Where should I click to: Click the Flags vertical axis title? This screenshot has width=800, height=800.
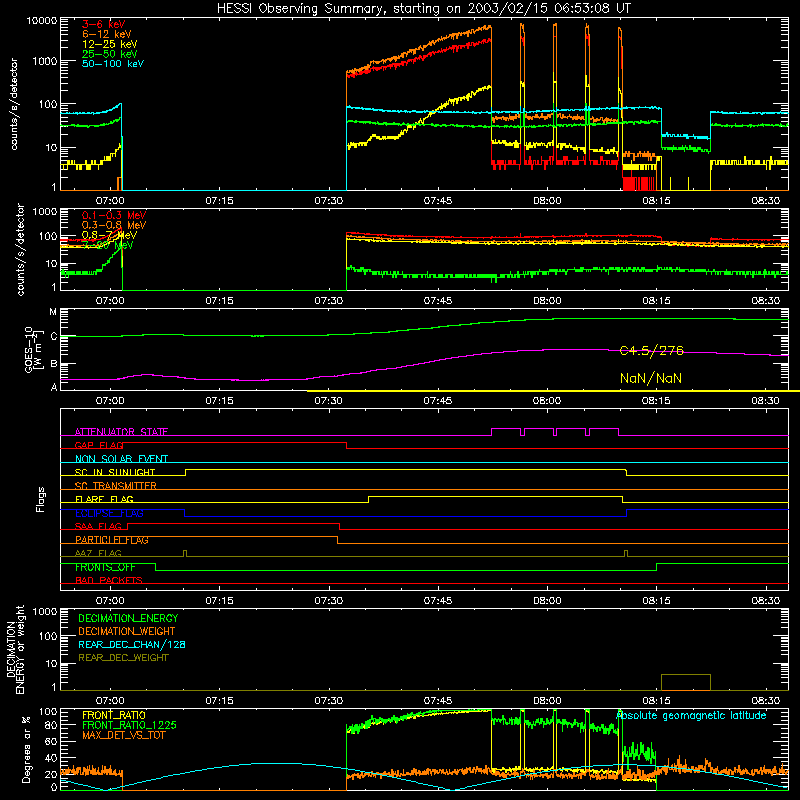(x=40, y=499)
